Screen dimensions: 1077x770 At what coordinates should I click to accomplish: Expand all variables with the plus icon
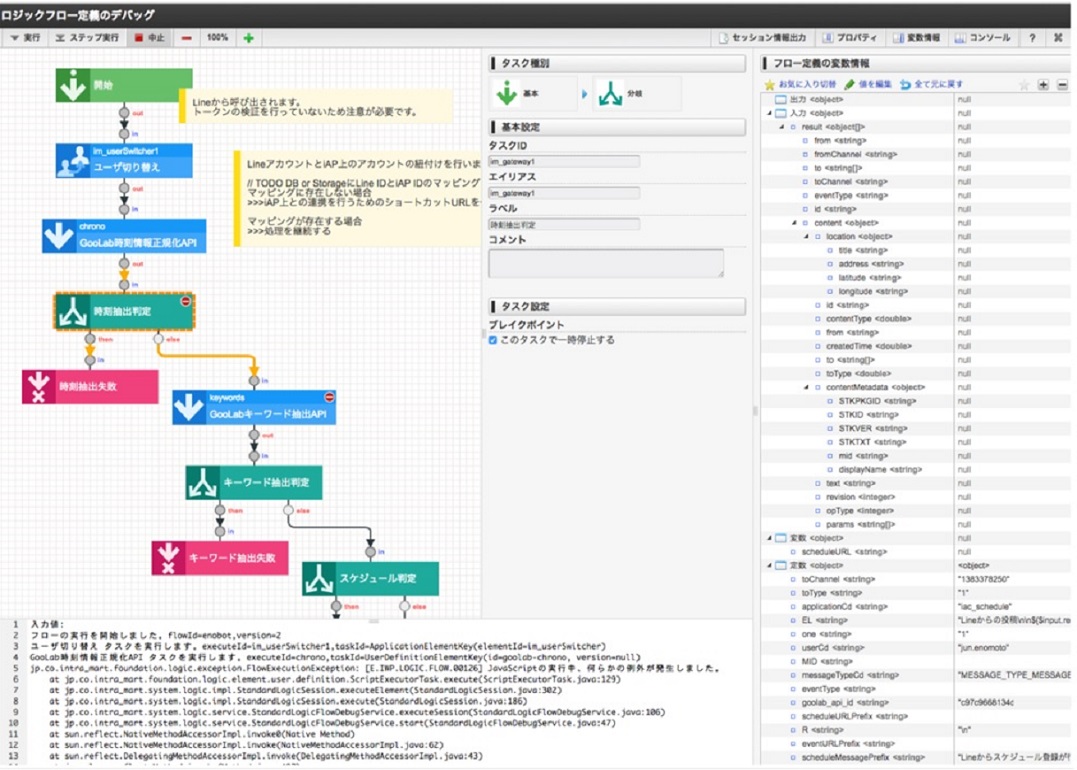(x=1043, y=85)
